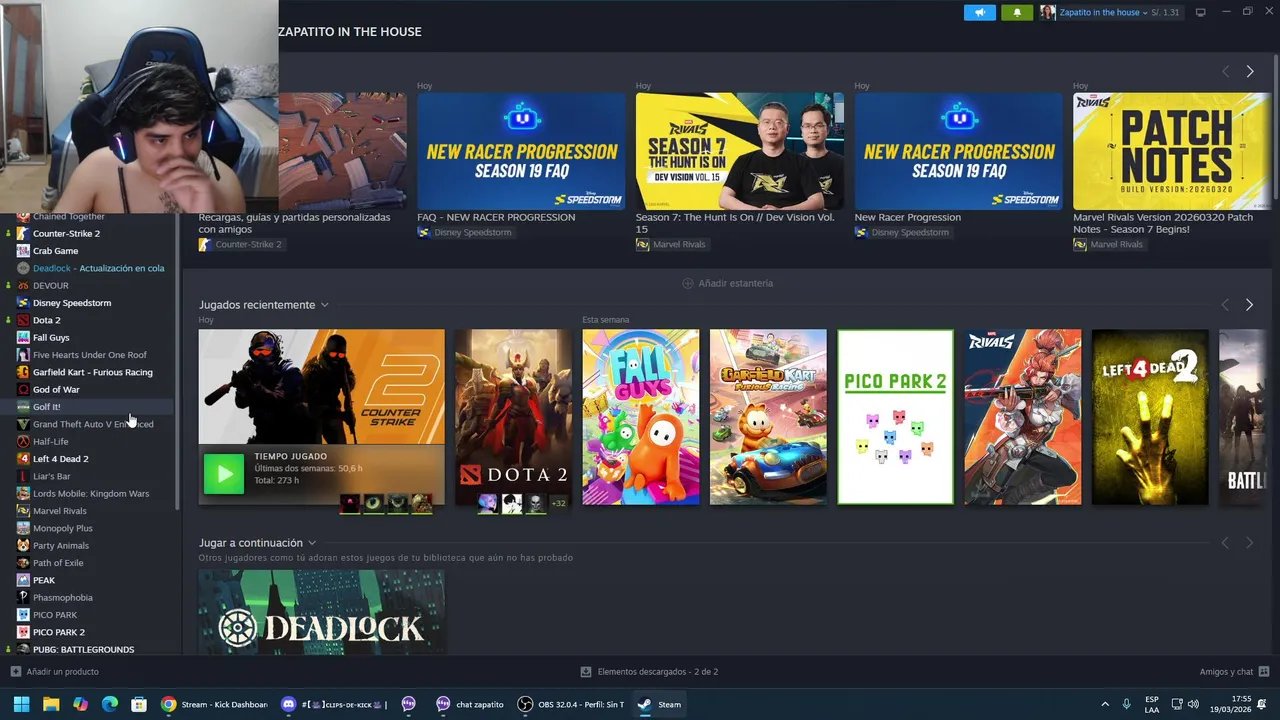Open Microsoft Edge from the taskbar
Screen dimensions: 1280x720
tap(110, 704)
